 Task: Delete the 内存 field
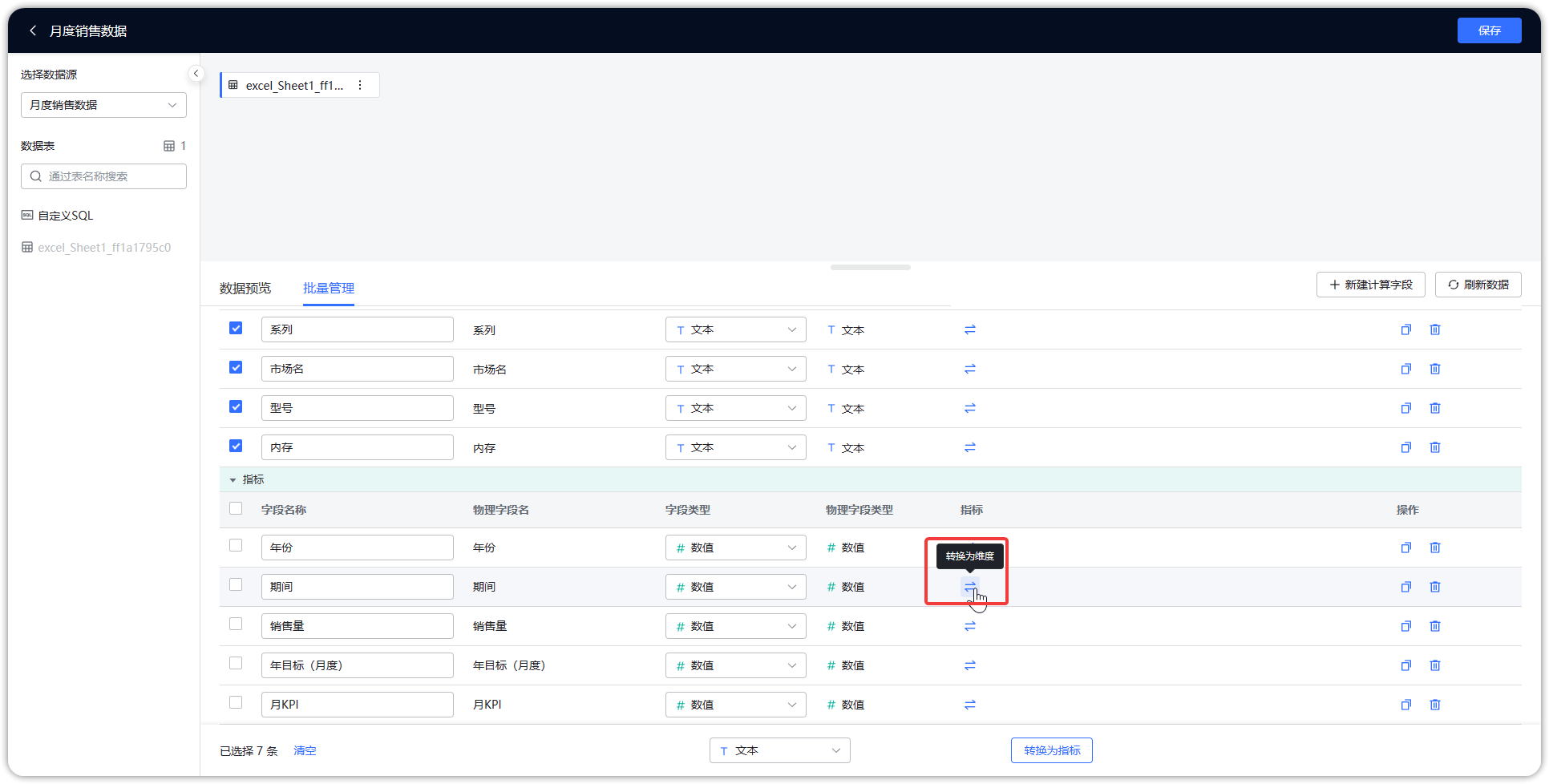(1435, 447)
